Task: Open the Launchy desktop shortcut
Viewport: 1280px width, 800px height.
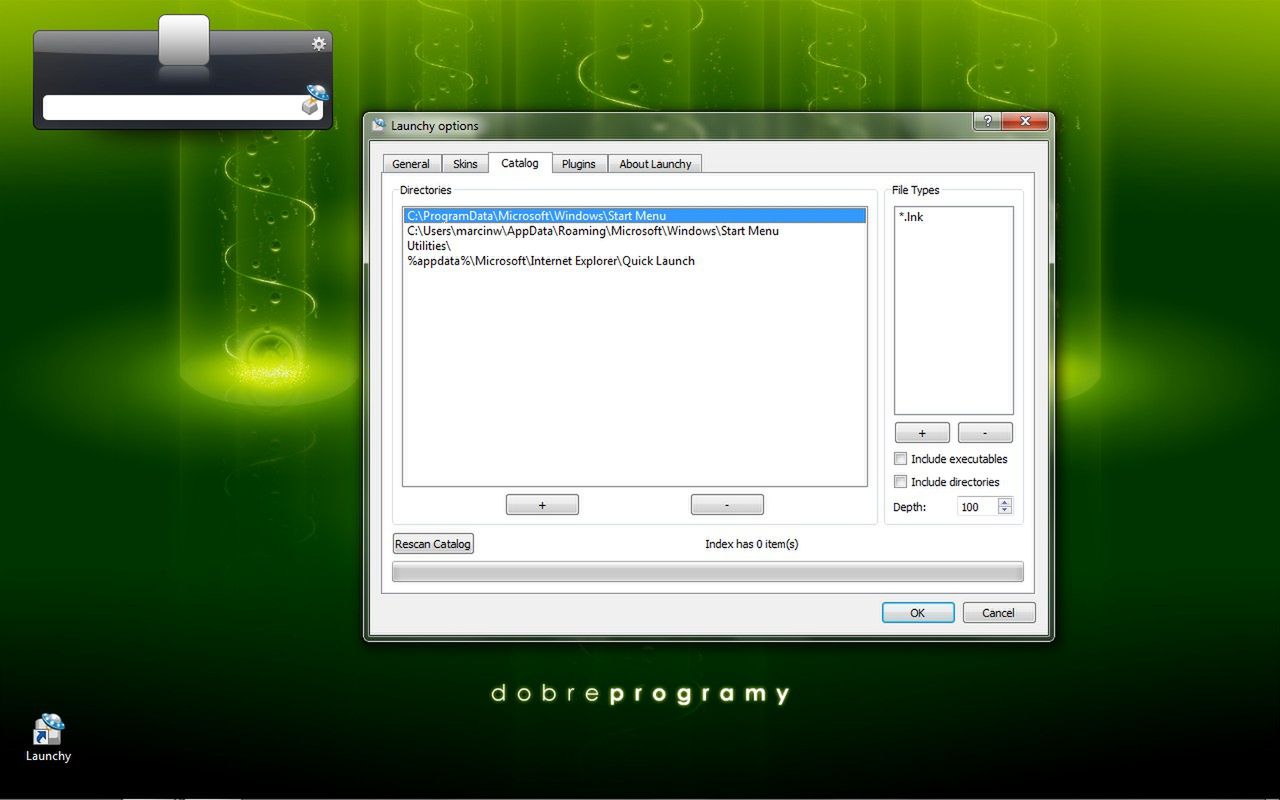Action: click(x=48, y=738)
